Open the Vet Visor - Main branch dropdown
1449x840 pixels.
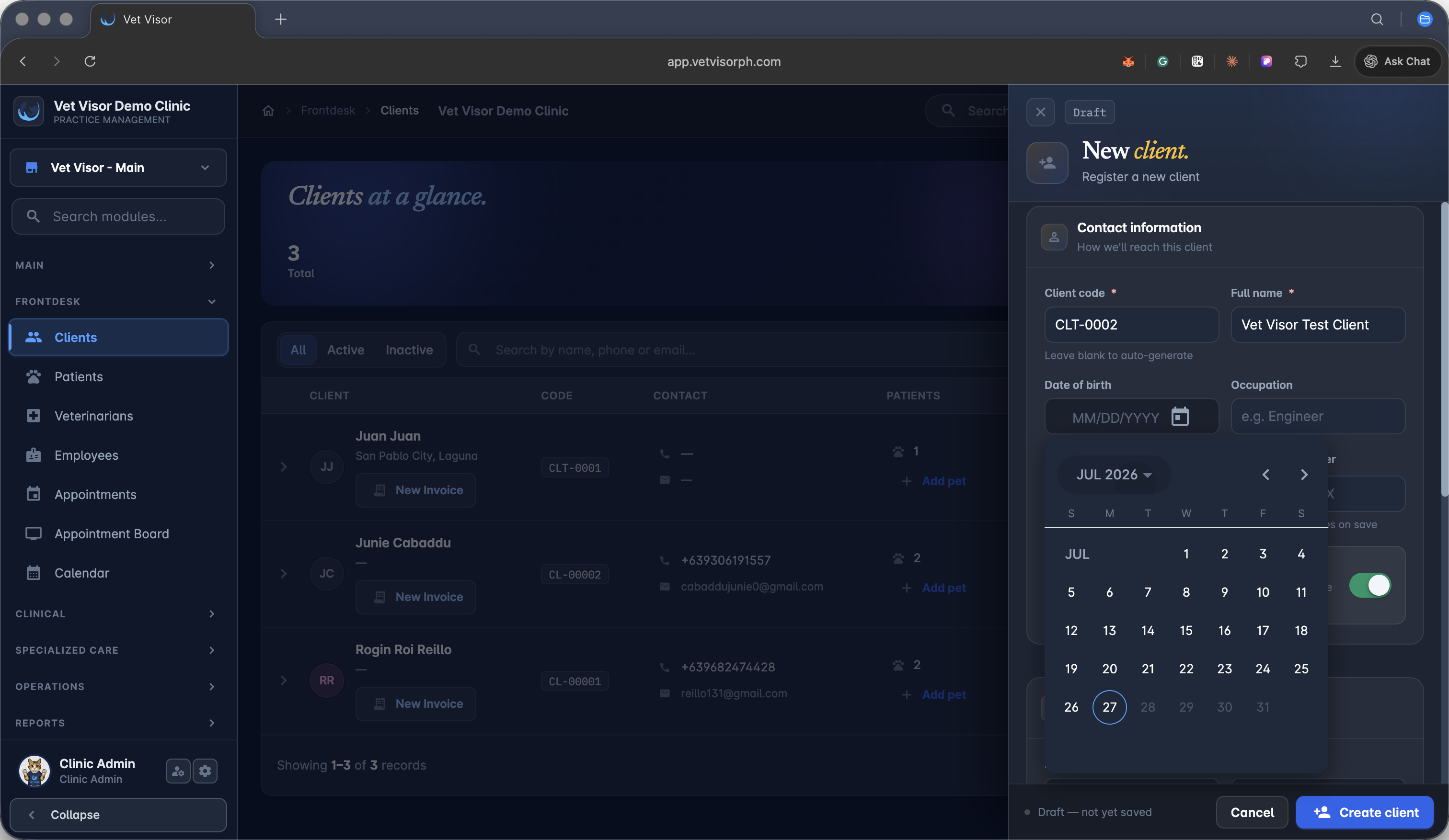coord(118,168)
